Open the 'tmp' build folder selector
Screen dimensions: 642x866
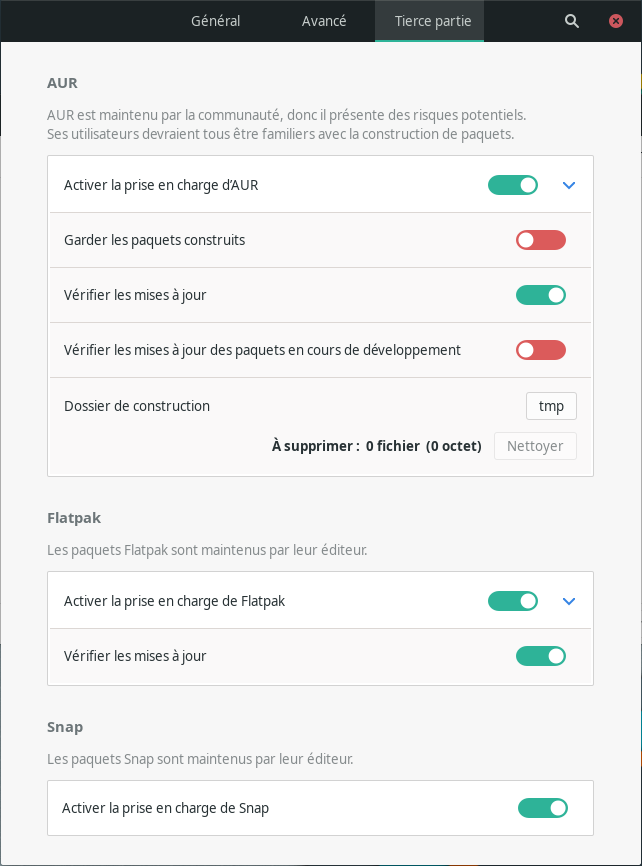coord(551,406)
